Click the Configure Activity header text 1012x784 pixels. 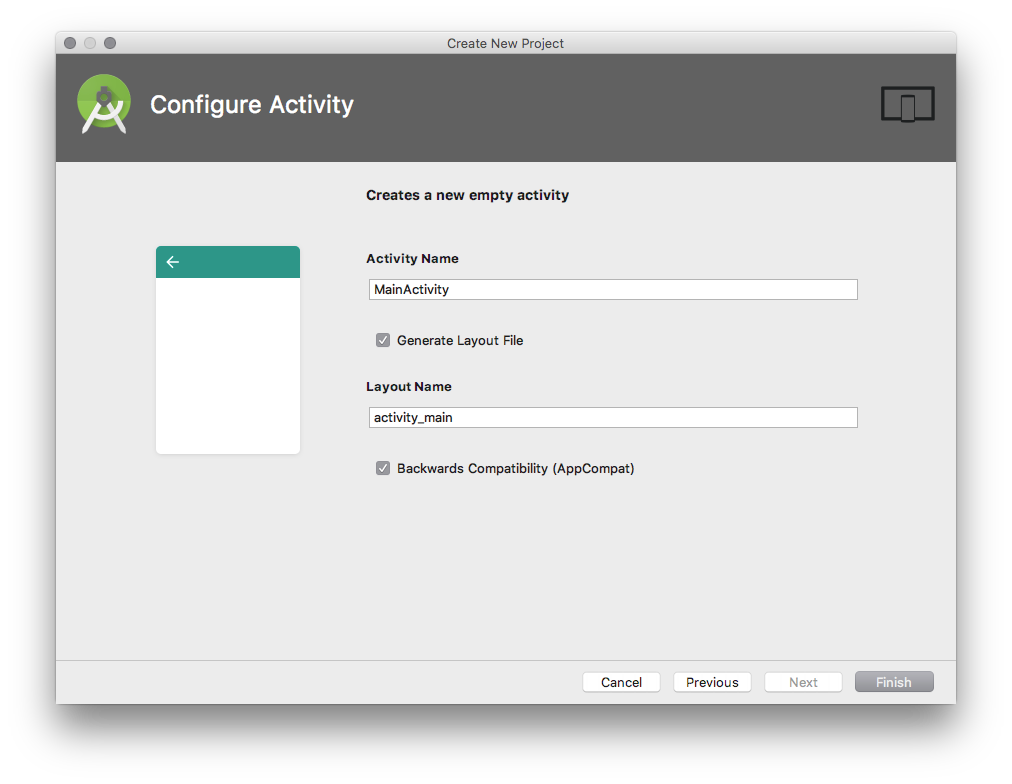(x=251, y=104)
